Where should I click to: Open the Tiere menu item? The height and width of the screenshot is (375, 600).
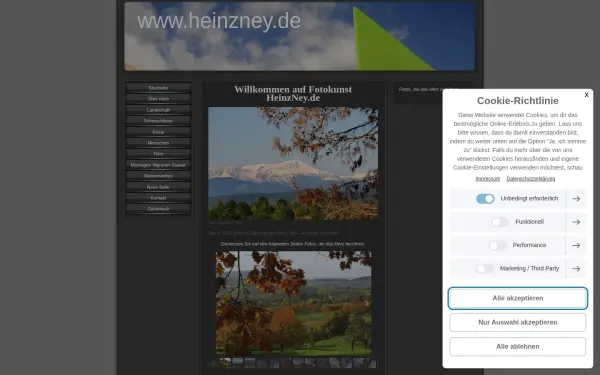(158, 154)
